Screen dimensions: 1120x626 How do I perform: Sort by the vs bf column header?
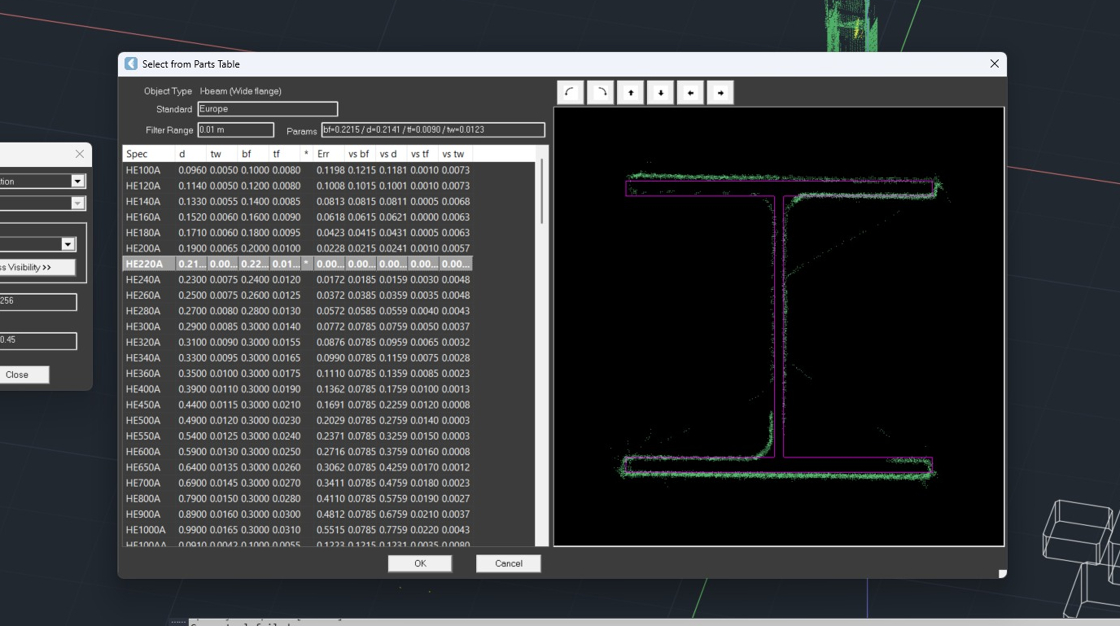pyautogui.click(x=361, y=154)
